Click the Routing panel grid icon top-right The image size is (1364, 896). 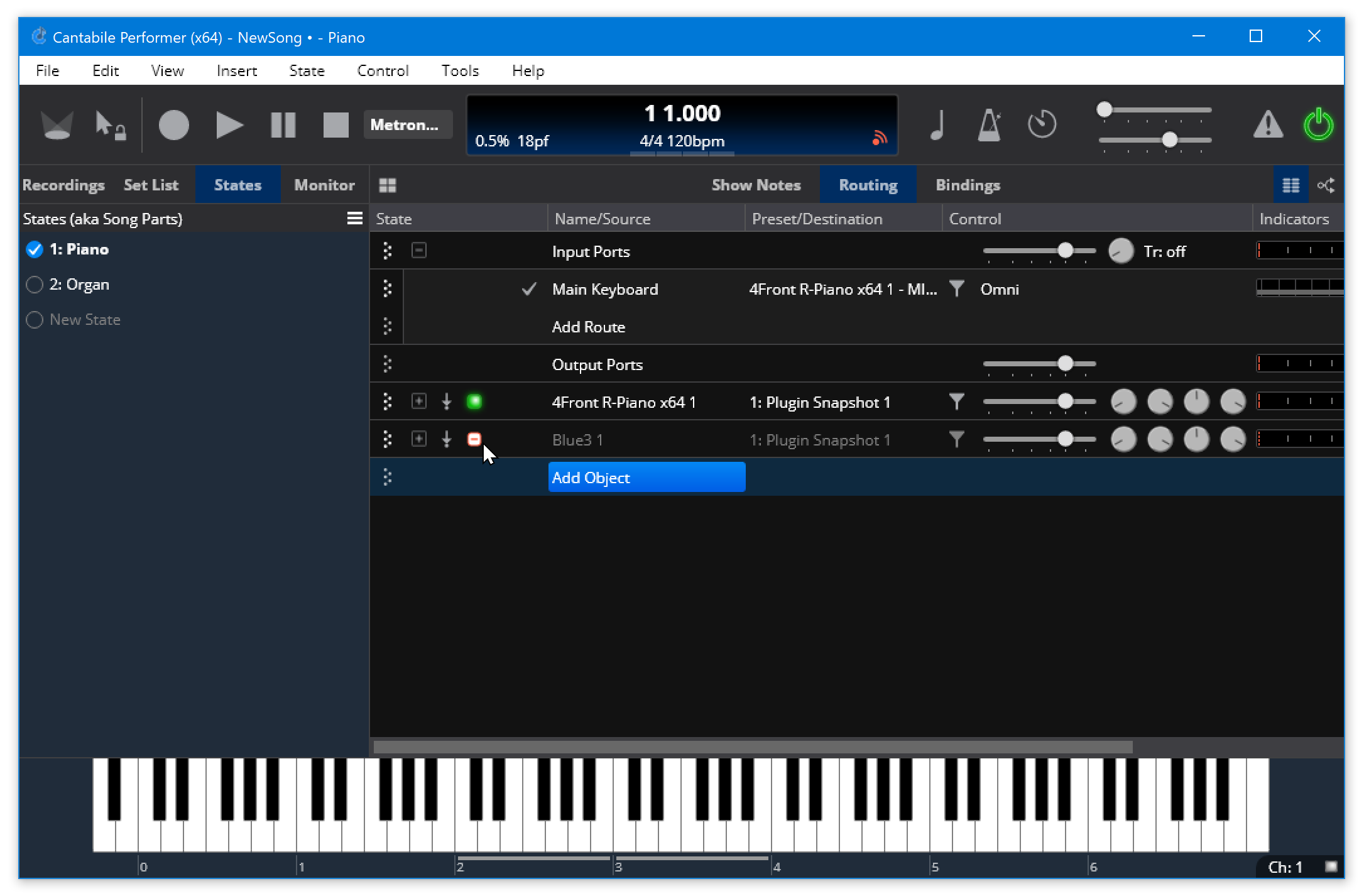[x=1291, y=184]
